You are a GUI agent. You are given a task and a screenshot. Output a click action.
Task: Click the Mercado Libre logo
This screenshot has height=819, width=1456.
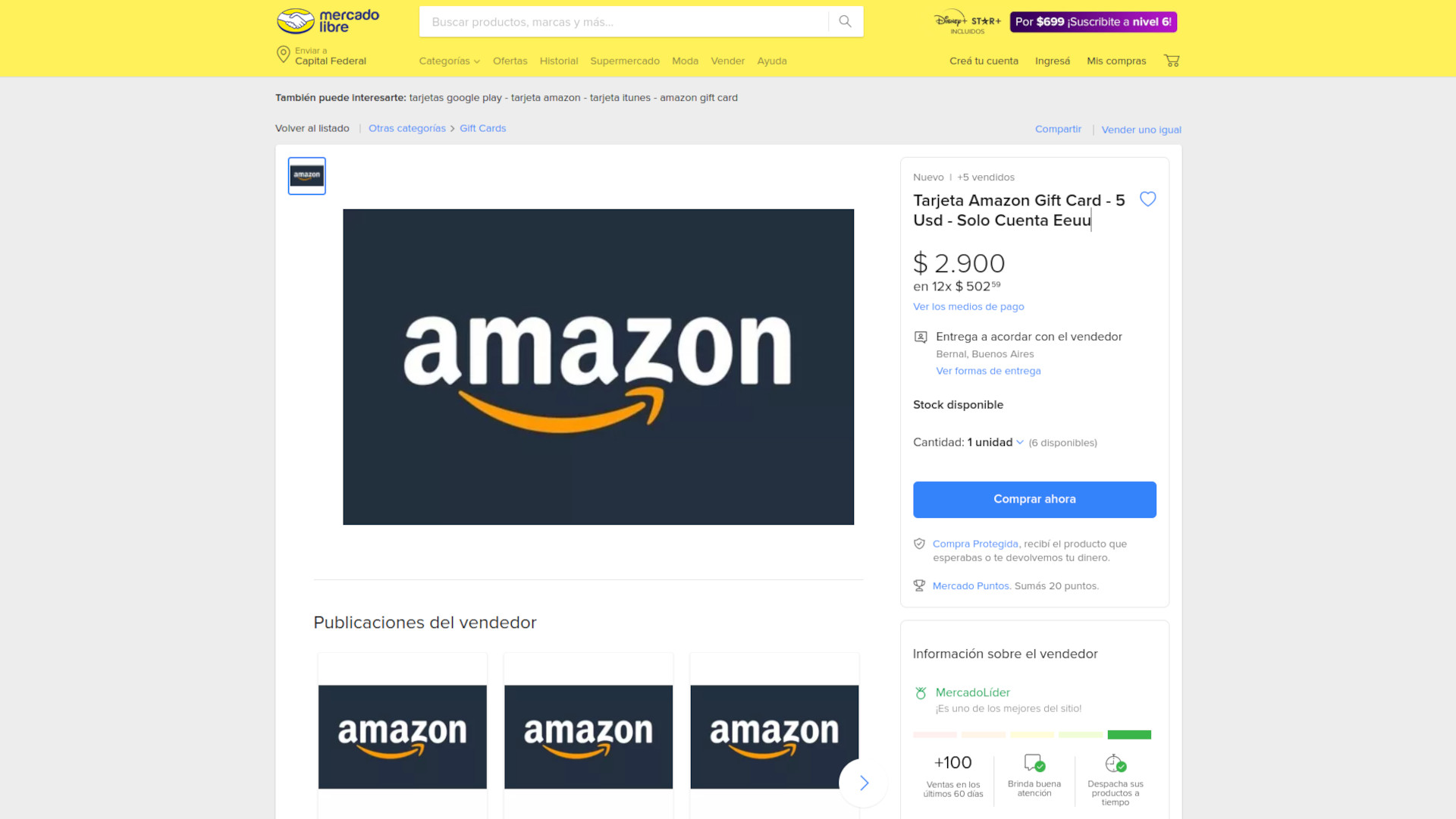pyautogui.click(x=328, y=21)
